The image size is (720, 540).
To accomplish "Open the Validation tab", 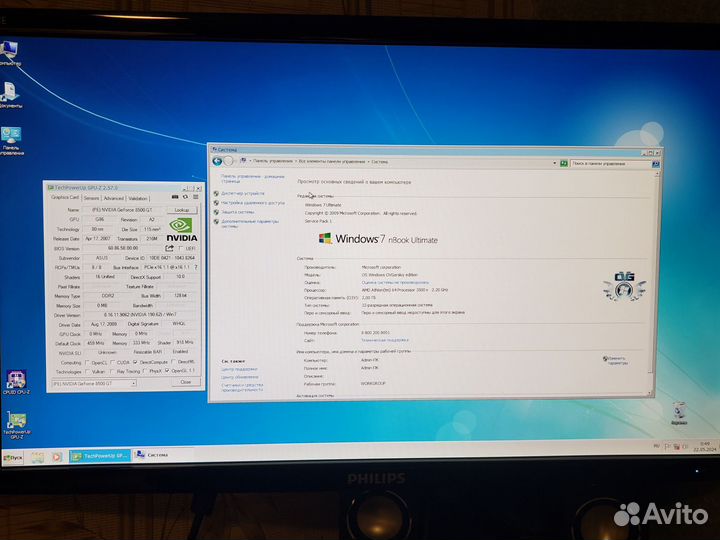I will click(x=139, y=198).
